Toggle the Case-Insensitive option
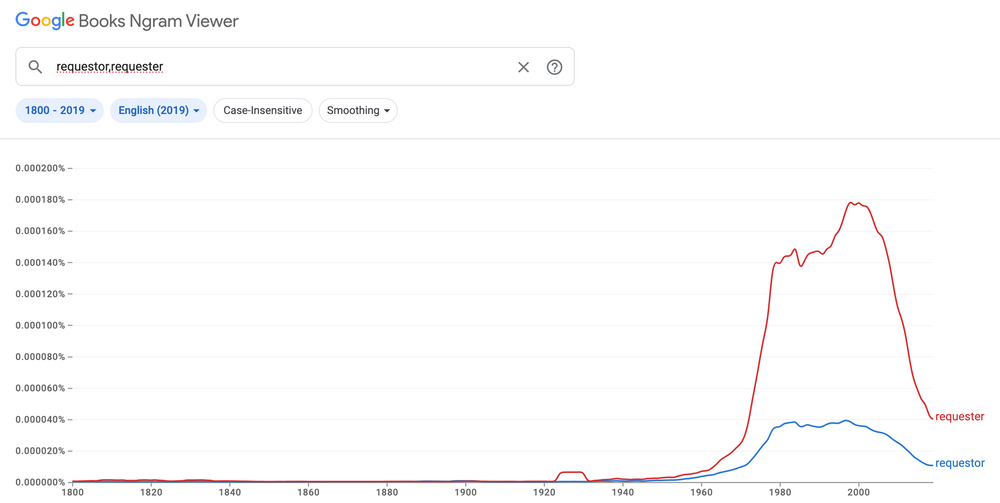 pyautogui.click(x=263, y=111)
